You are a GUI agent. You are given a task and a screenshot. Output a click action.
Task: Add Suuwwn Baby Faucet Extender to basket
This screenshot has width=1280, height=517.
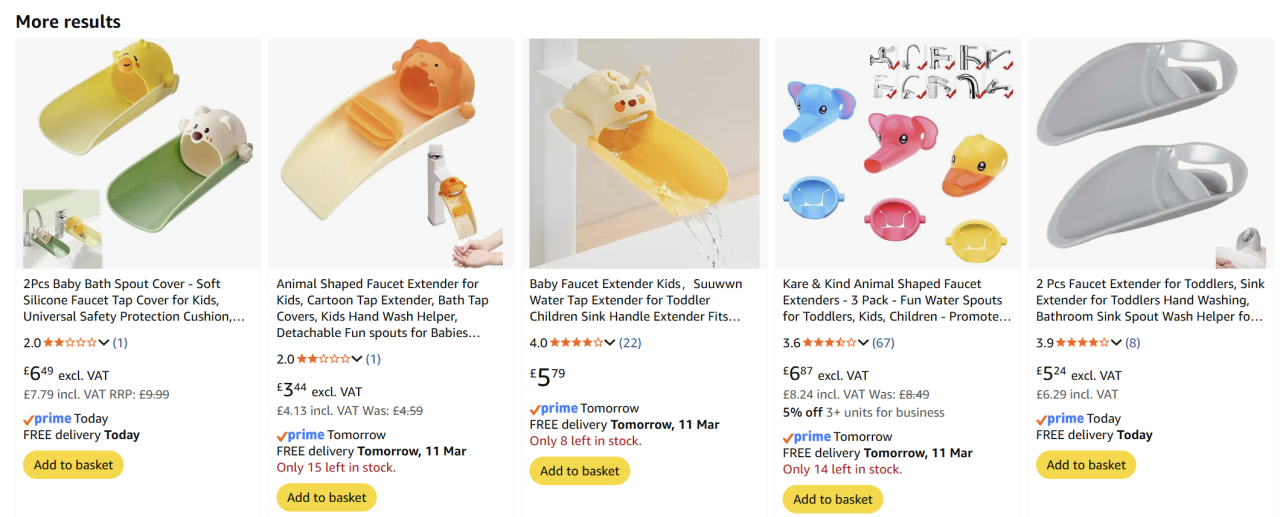point(580,471)
